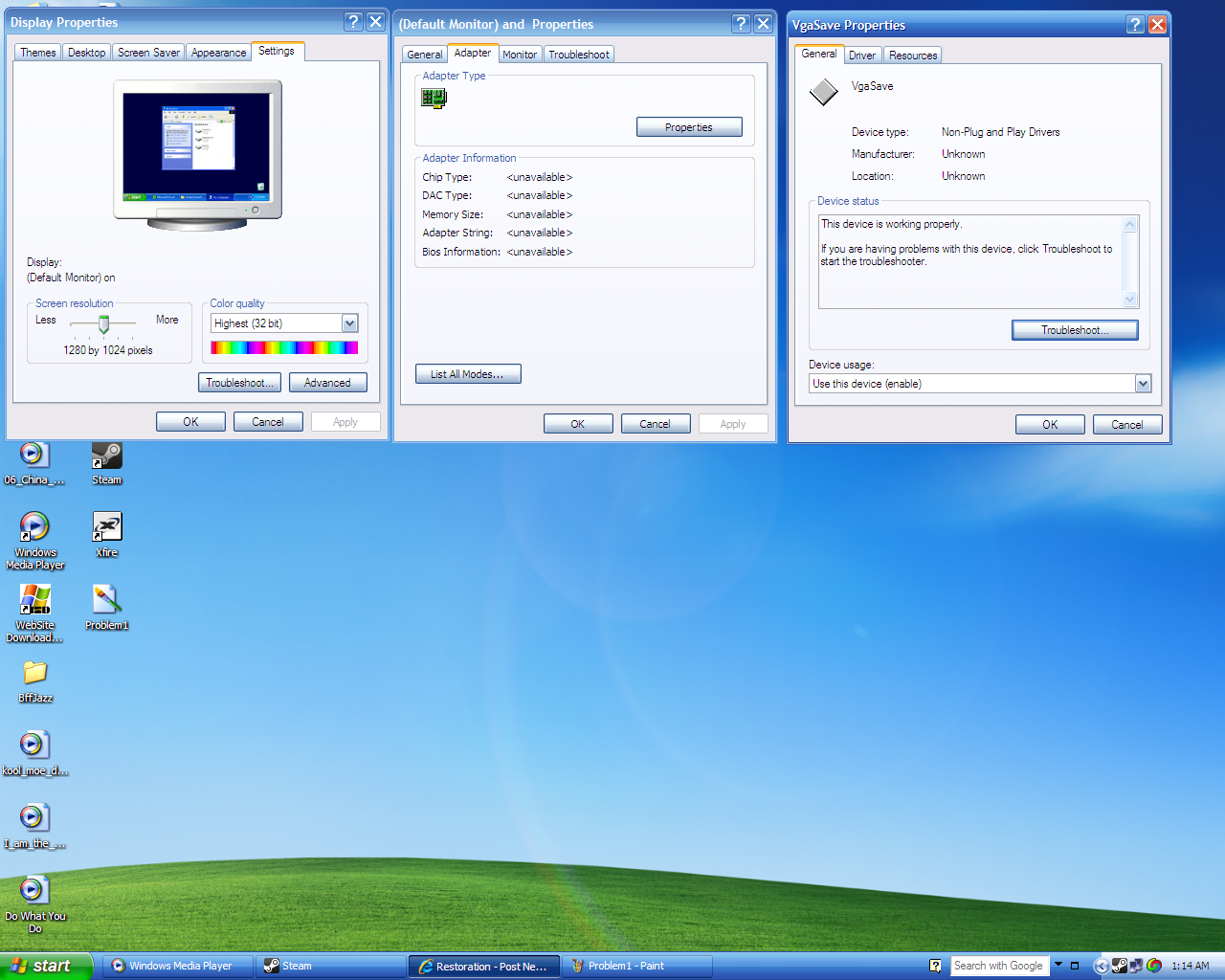Open the Start menu

[46, 966]
